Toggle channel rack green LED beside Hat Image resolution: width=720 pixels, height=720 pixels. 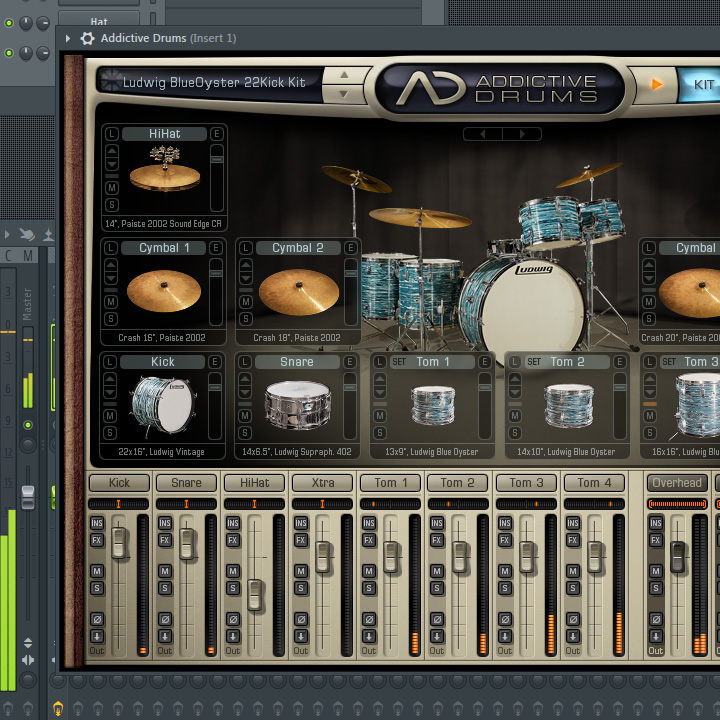(9, 23)
